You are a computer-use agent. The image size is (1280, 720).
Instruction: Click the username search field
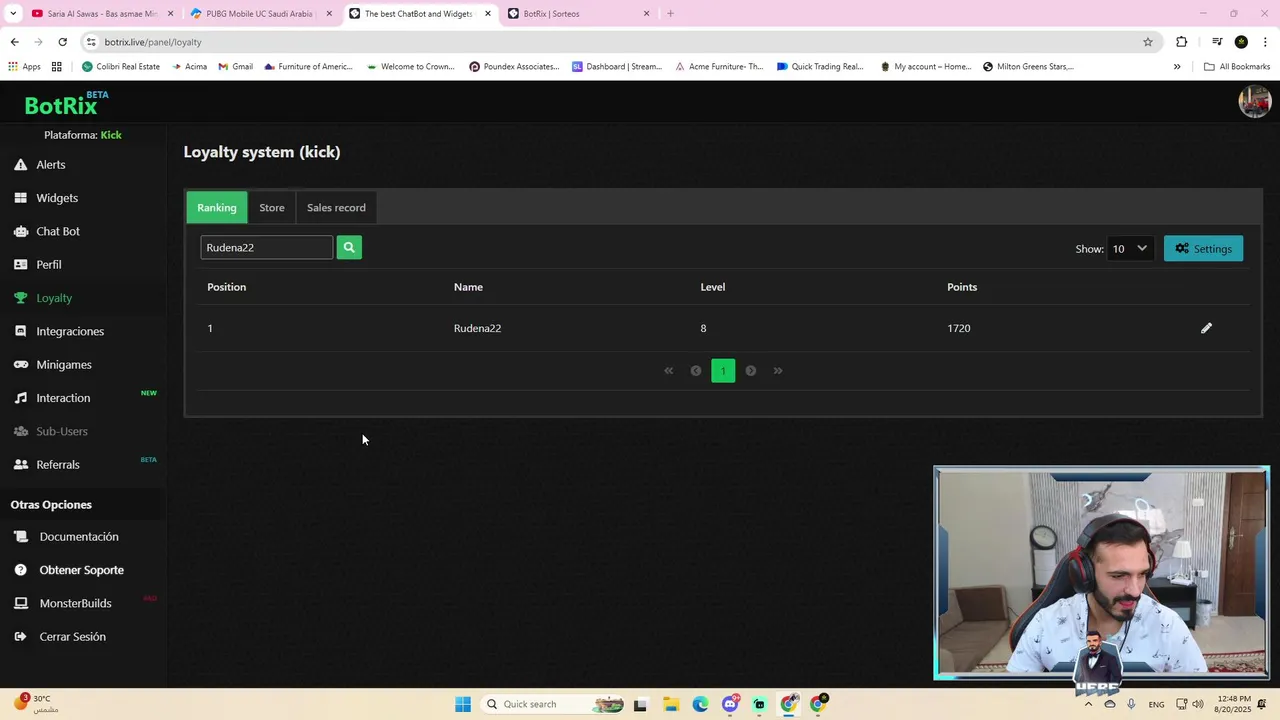tap(266, 247)
